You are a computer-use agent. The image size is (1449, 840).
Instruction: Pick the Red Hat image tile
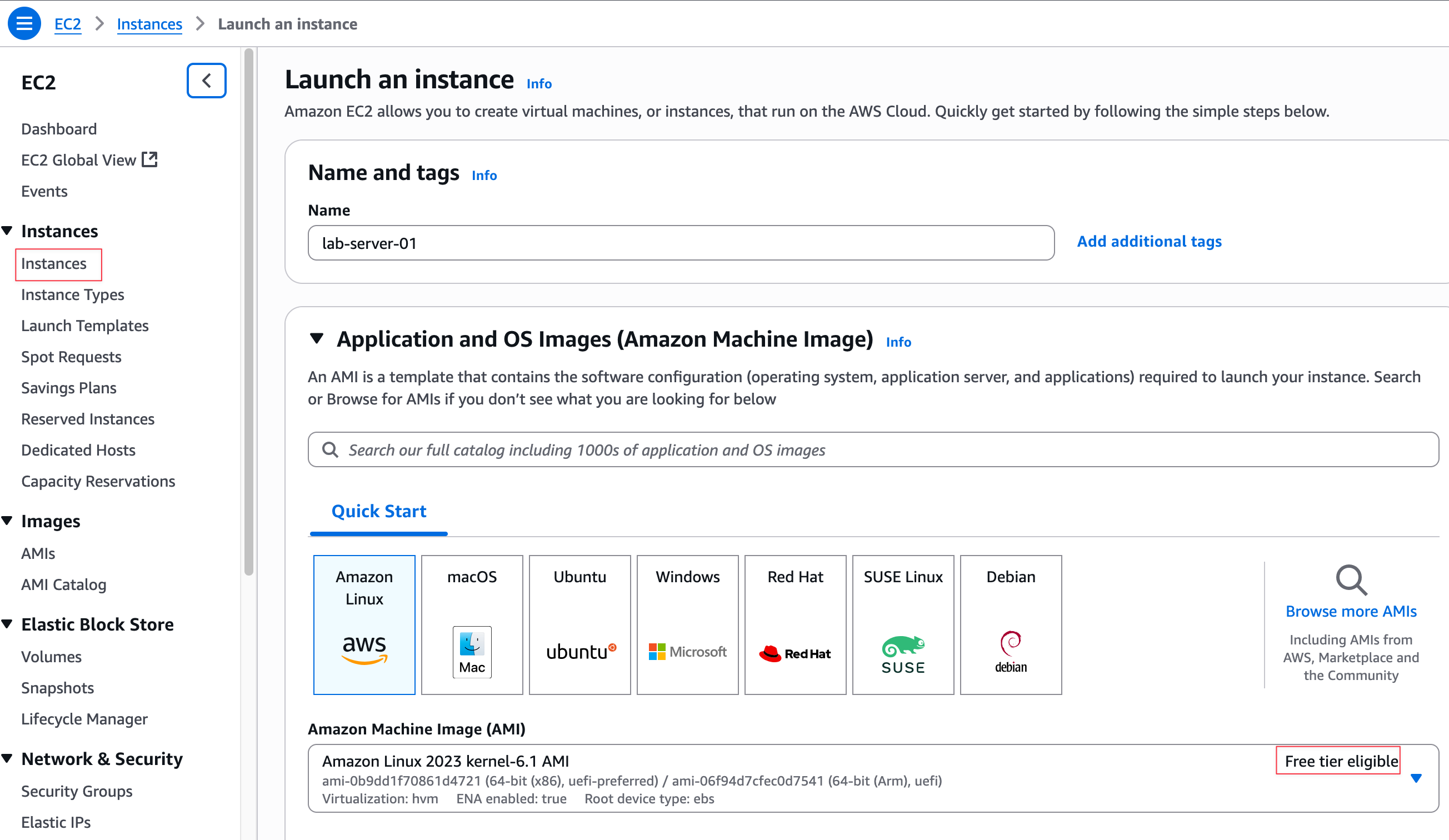[795, 624]
